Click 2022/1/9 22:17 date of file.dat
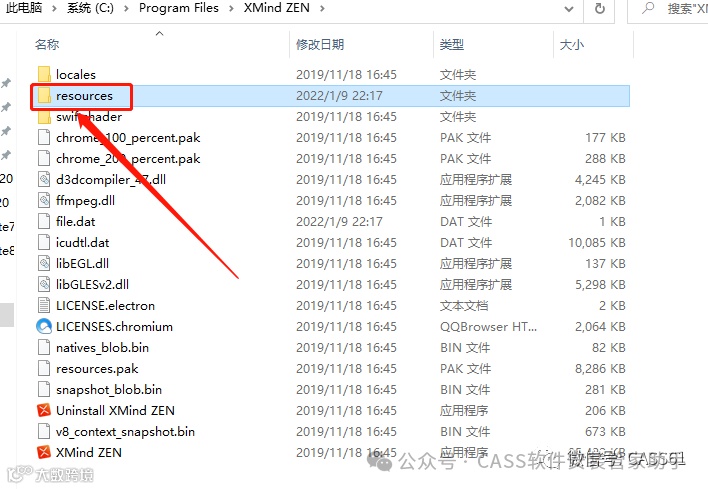Viewport: 708px width, 489px height. [339, 222]
